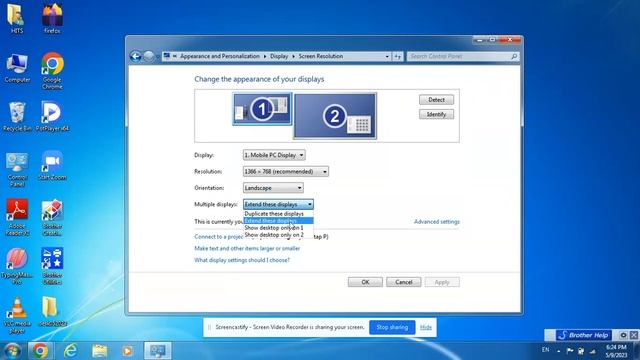This screenshot has height=360, width=640.
Task: Select monitor 1 thumbnail
Action: click(262, 109)
